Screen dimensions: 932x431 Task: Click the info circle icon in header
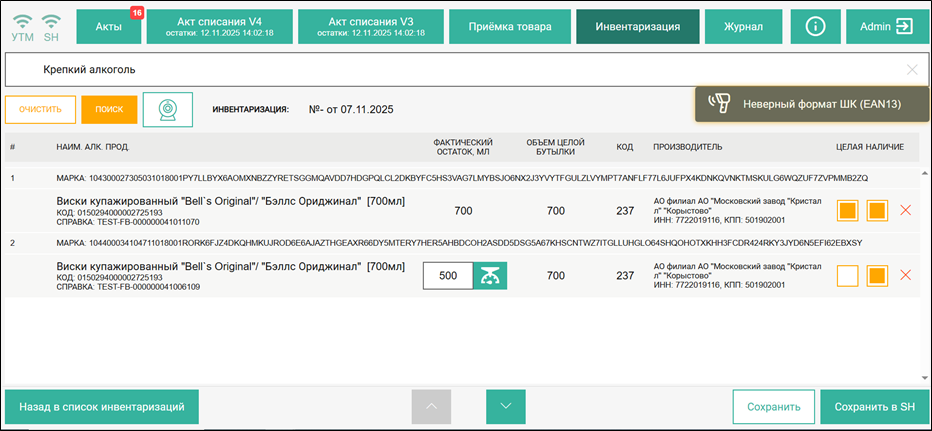[x=815, y=26]
